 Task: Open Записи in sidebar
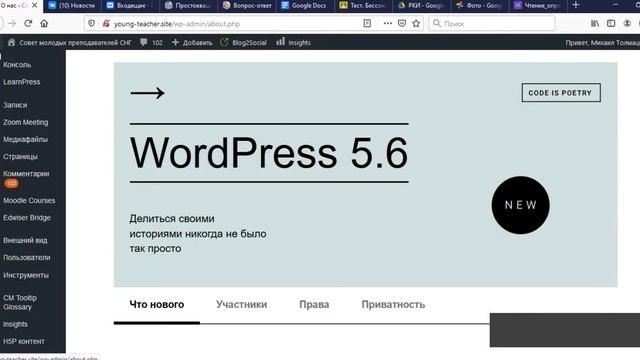(x=15, y=105)
